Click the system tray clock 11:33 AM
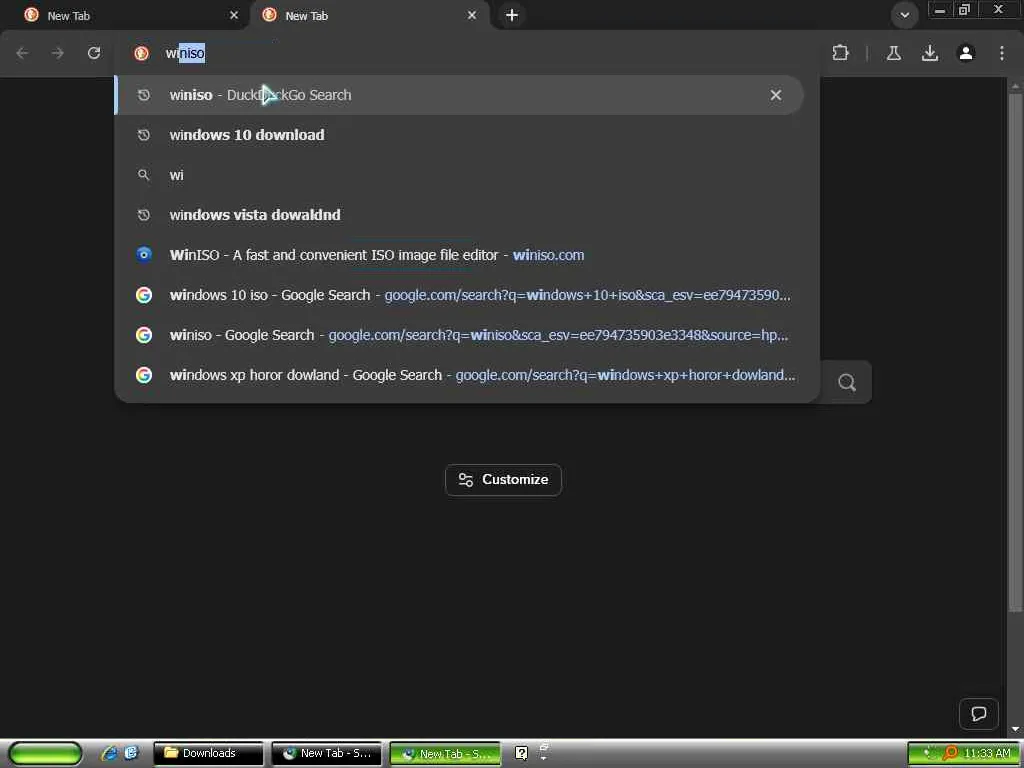Screen dimensions: 1024x768 point(987,754)
